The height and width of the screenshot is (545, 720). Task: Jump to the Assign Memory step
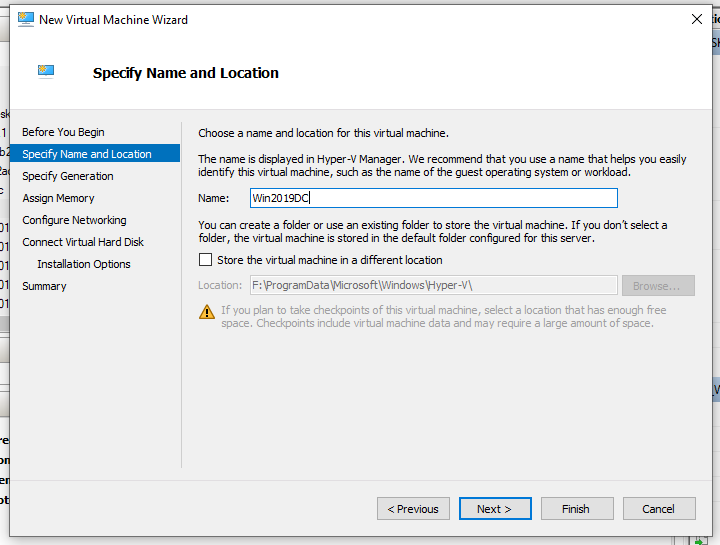58,198
